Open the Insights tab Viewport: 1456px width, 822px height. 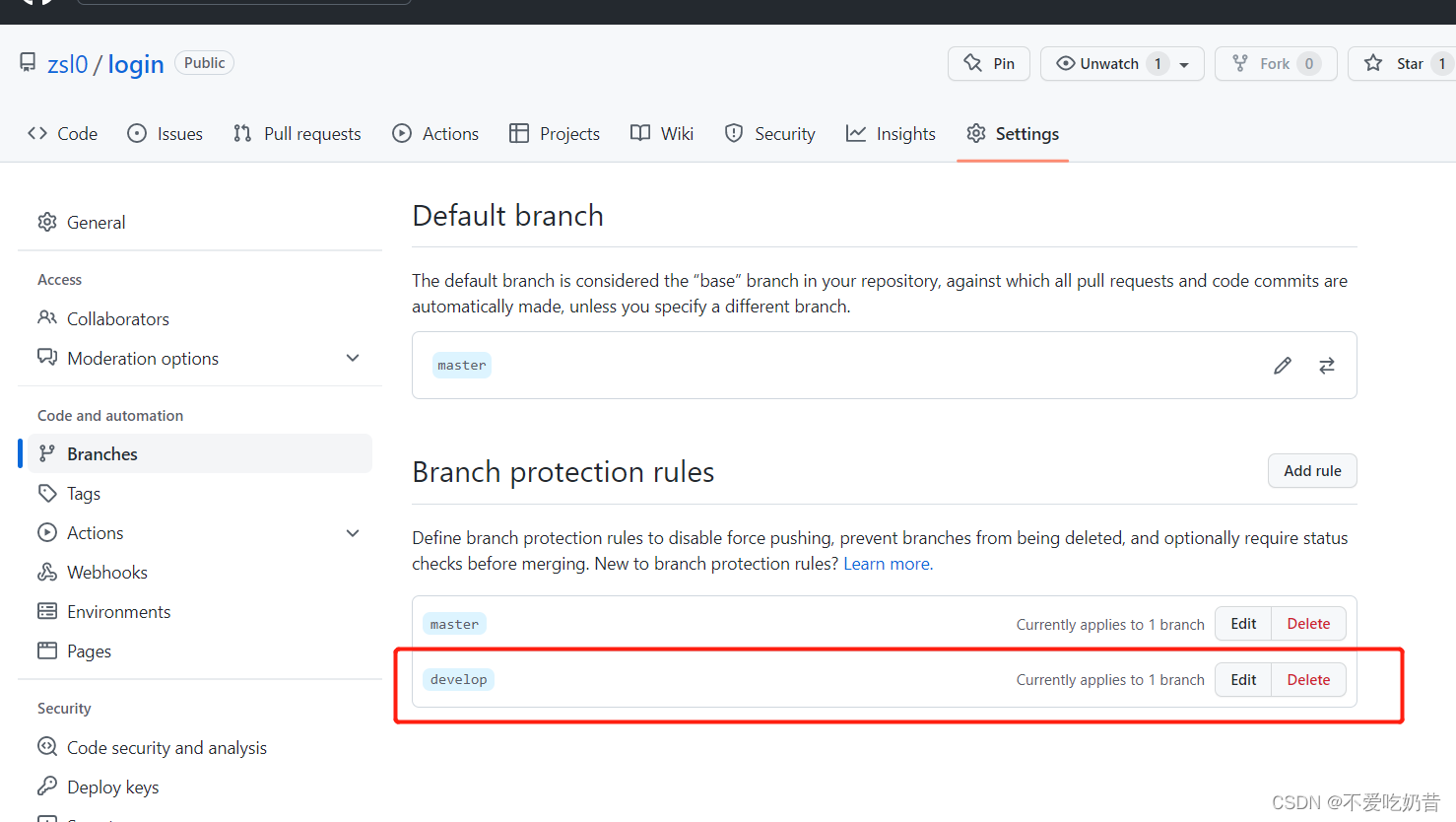(x=891, y=133)
